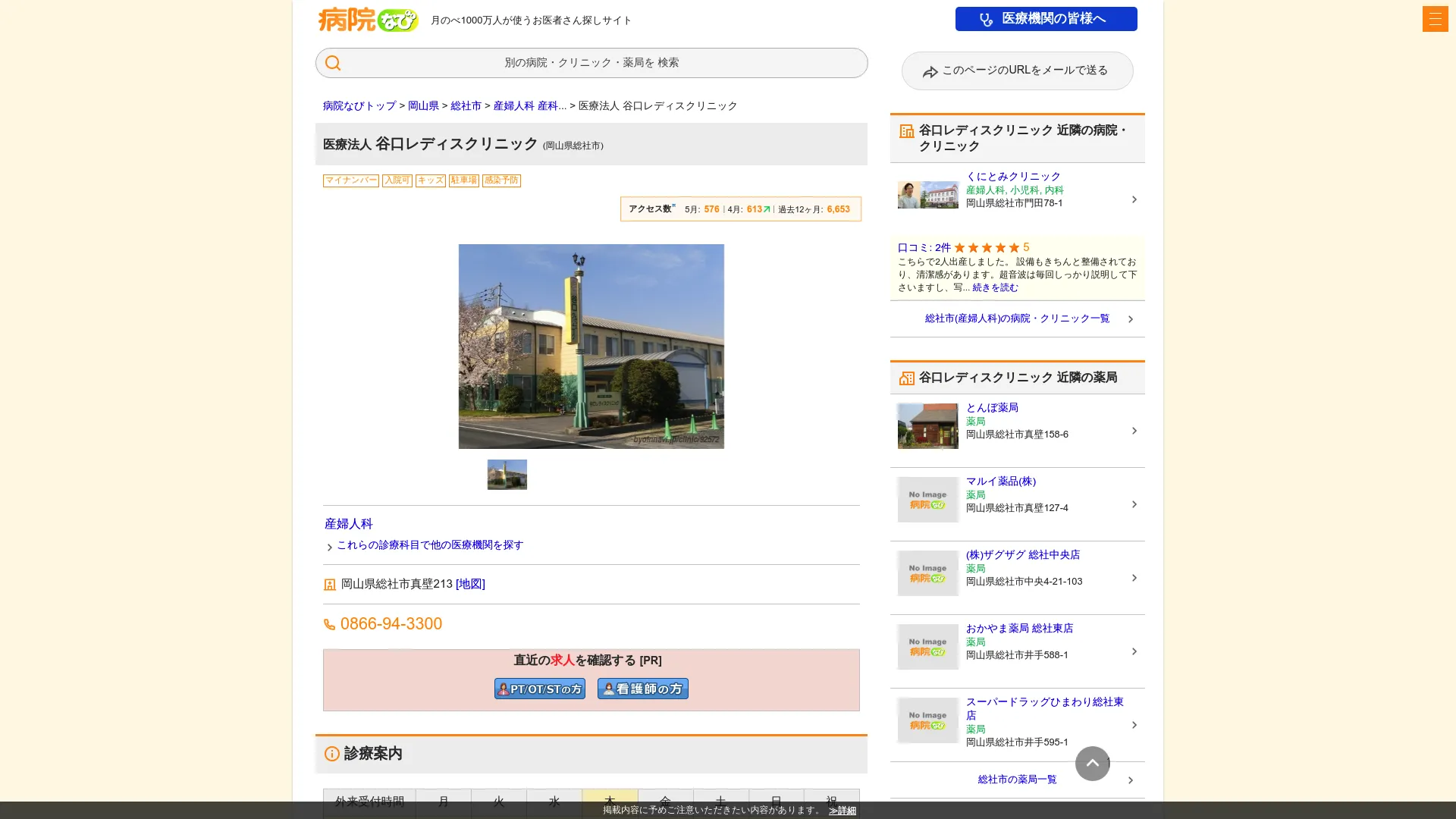Viewport: 1456px width, 819px height.
Task: Click the 口コミ: 2件 review link
Action: pos(924,248)
